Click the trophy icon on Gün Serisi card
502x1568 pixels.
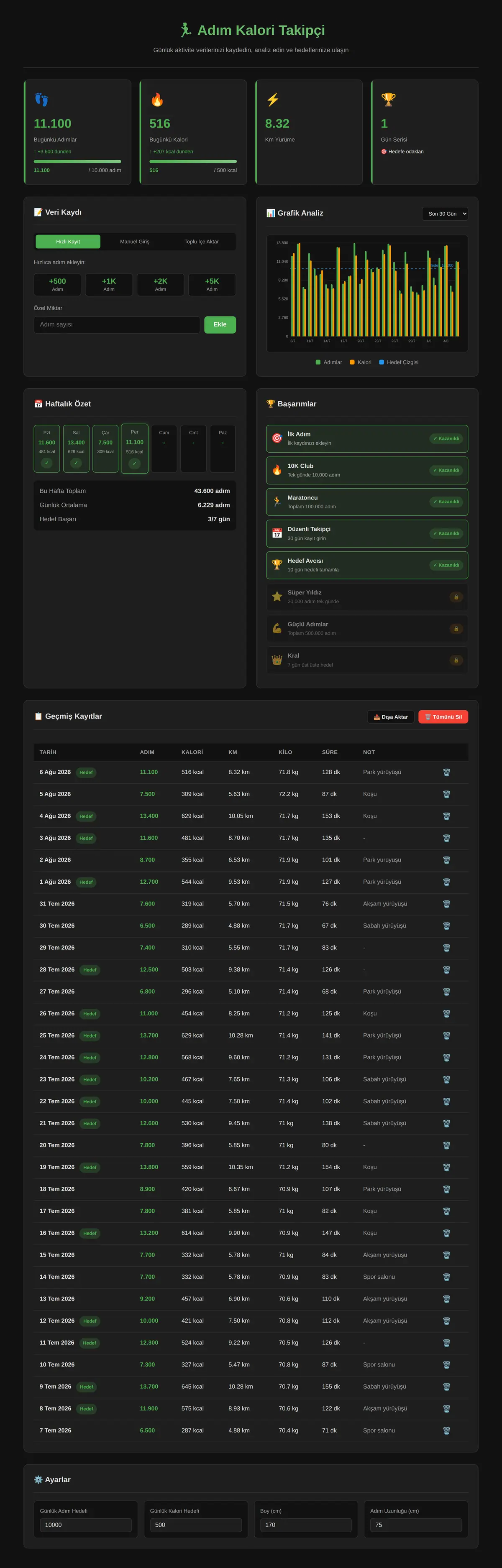tap(388, 99)
